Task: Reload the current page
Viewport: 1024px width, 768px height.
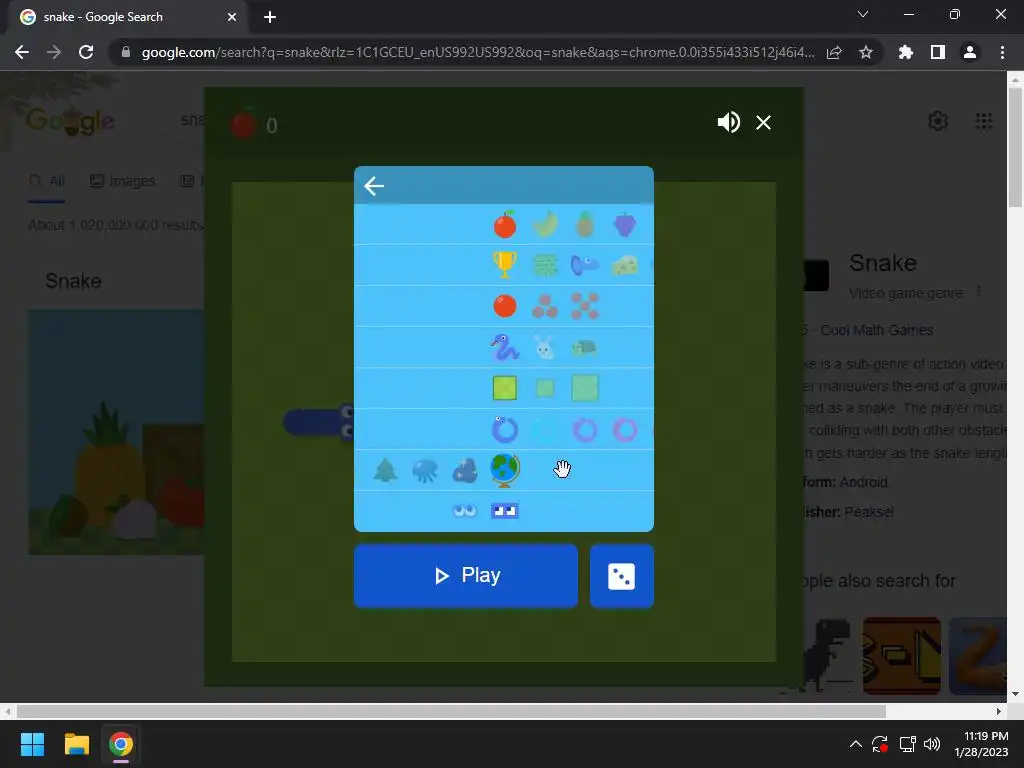Action: (86, 52)
